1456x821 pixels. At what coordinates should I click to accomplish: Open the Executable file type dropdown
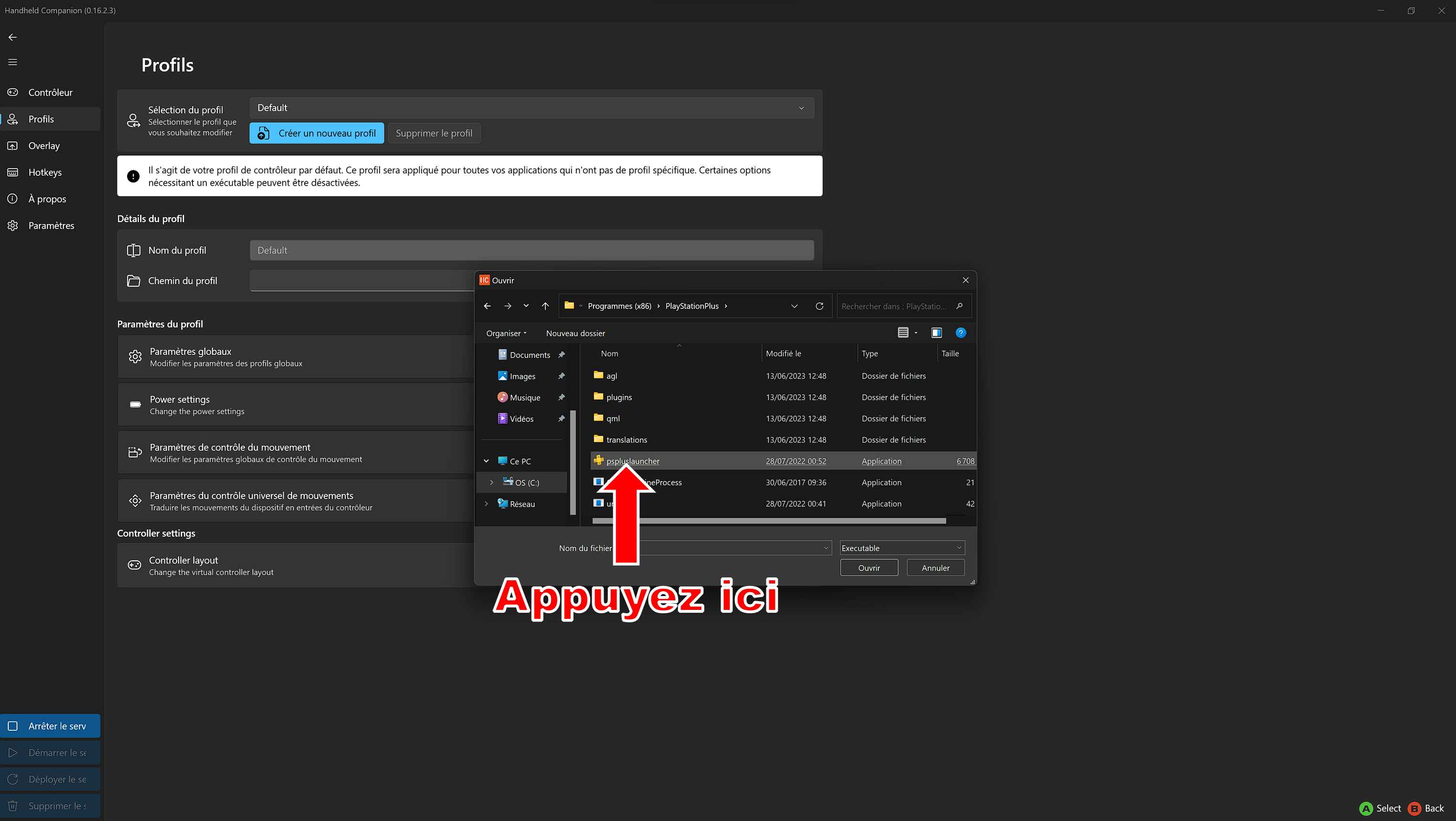click(x=902, y=548)
